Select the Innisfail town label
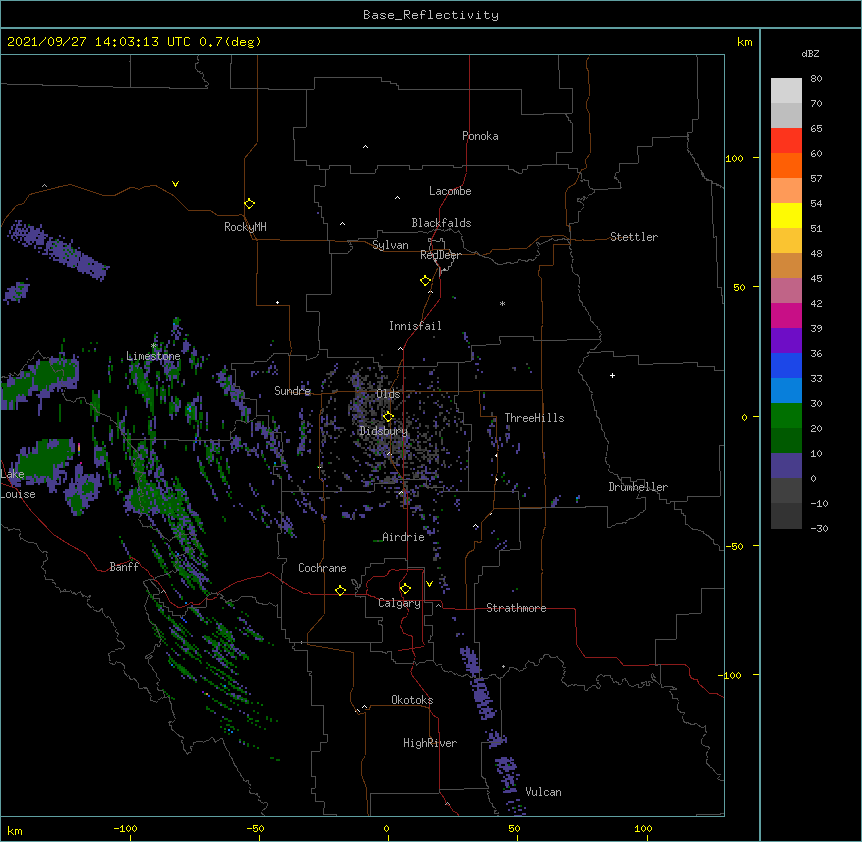The height and width of the screenshot is (842, 862). pyautogui.click(x=415, y=326)
